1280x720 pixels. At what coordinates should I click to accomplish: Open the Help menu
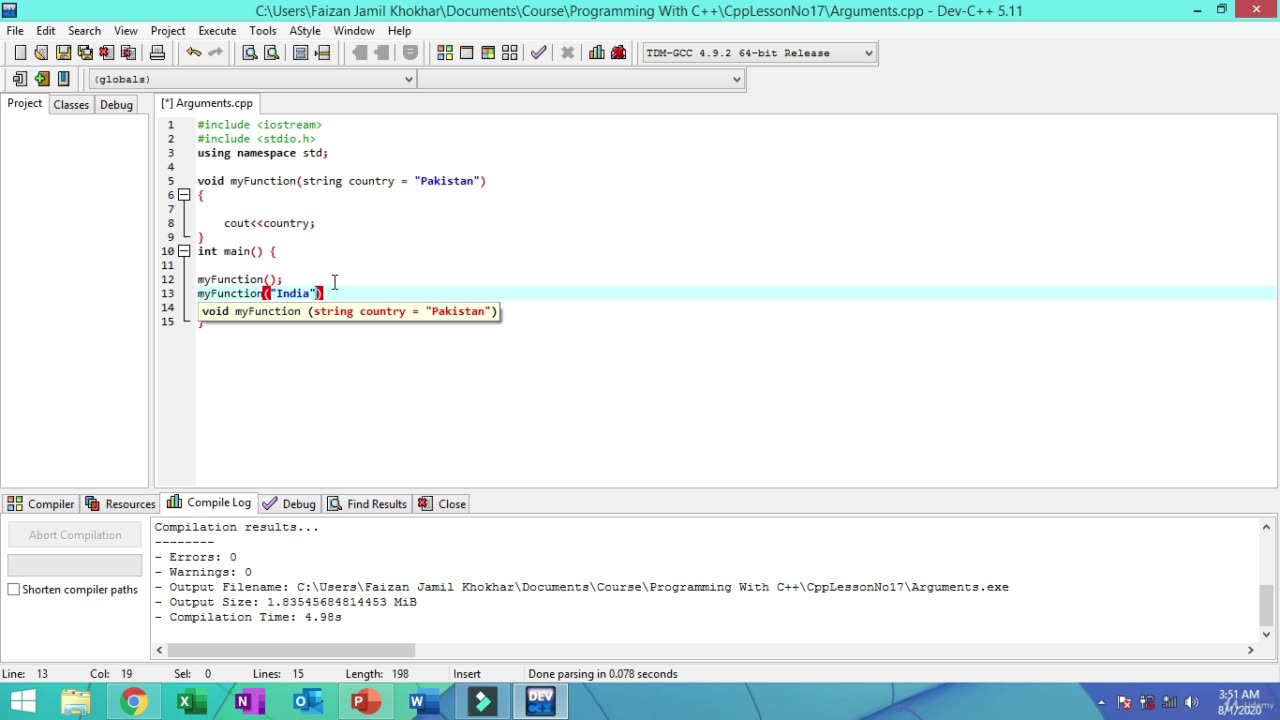pos(399,31)
